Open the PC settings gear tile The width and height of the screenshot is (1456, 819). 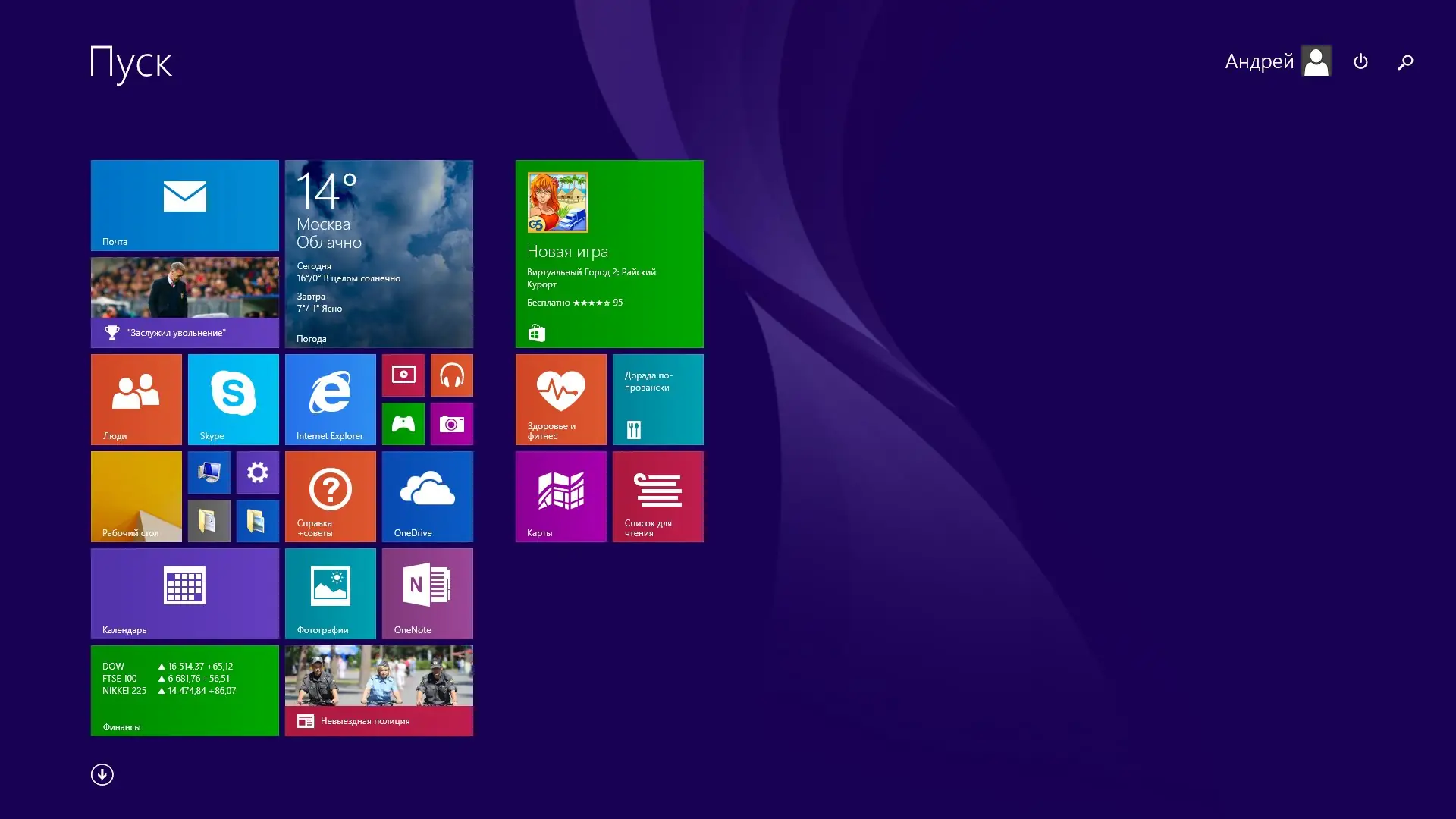point(257,472)
